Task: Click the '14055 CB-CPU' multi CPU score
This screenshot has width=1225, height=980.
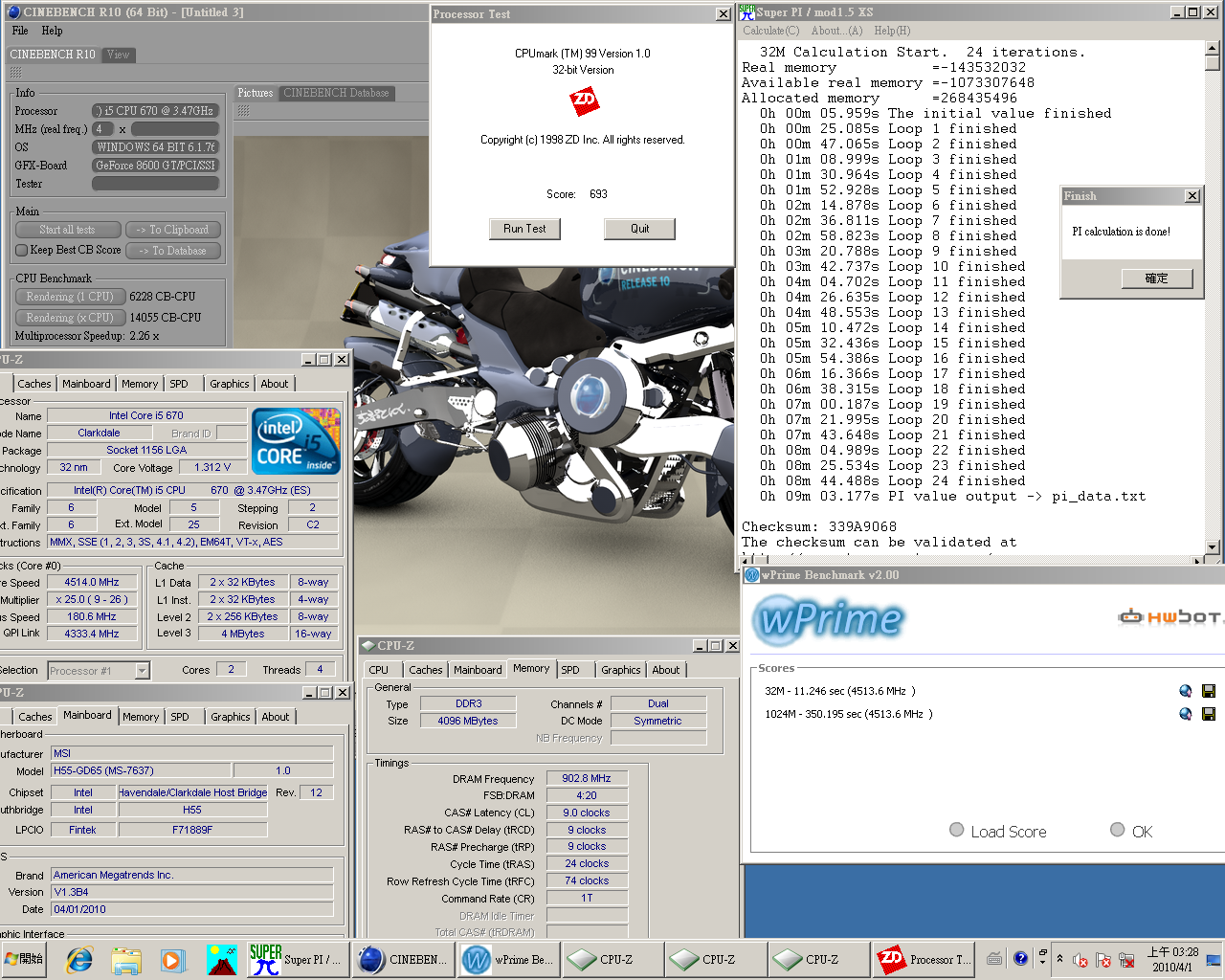Action: click(166, 318)
